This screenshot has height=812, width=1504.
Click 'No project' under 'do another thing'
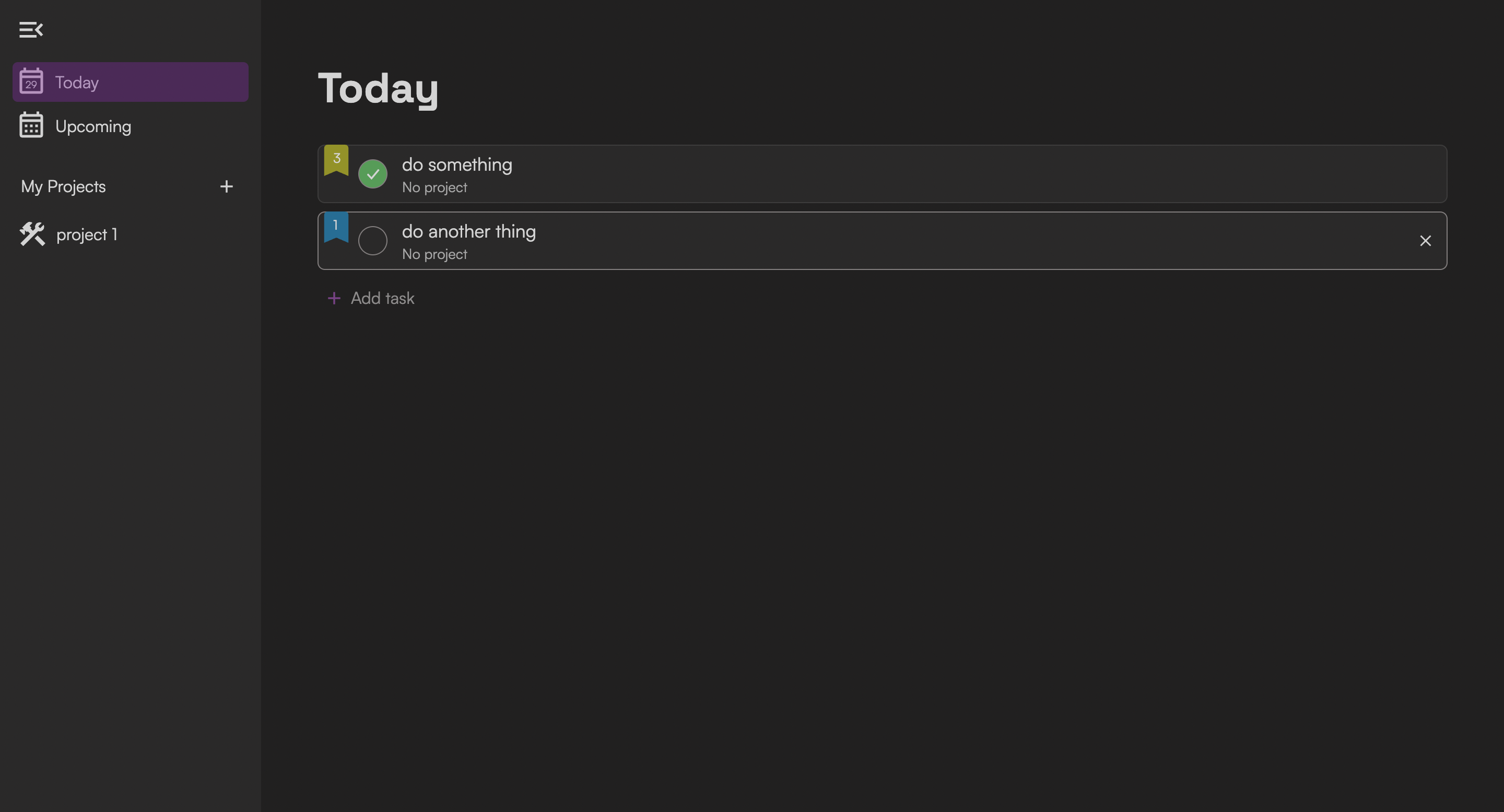[x=434, y=254]
